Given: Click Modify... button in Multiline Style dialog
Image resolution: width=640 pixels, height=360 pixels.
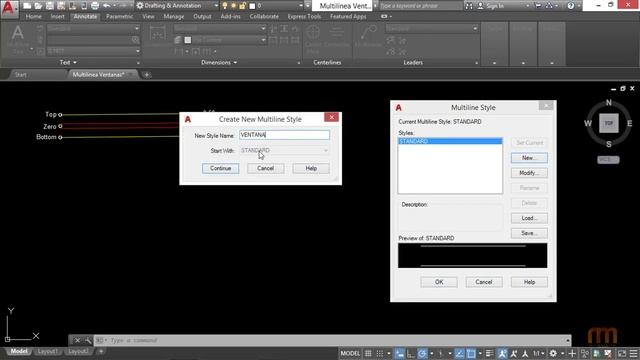Looking at the screenshot, I should pos(529,173).
